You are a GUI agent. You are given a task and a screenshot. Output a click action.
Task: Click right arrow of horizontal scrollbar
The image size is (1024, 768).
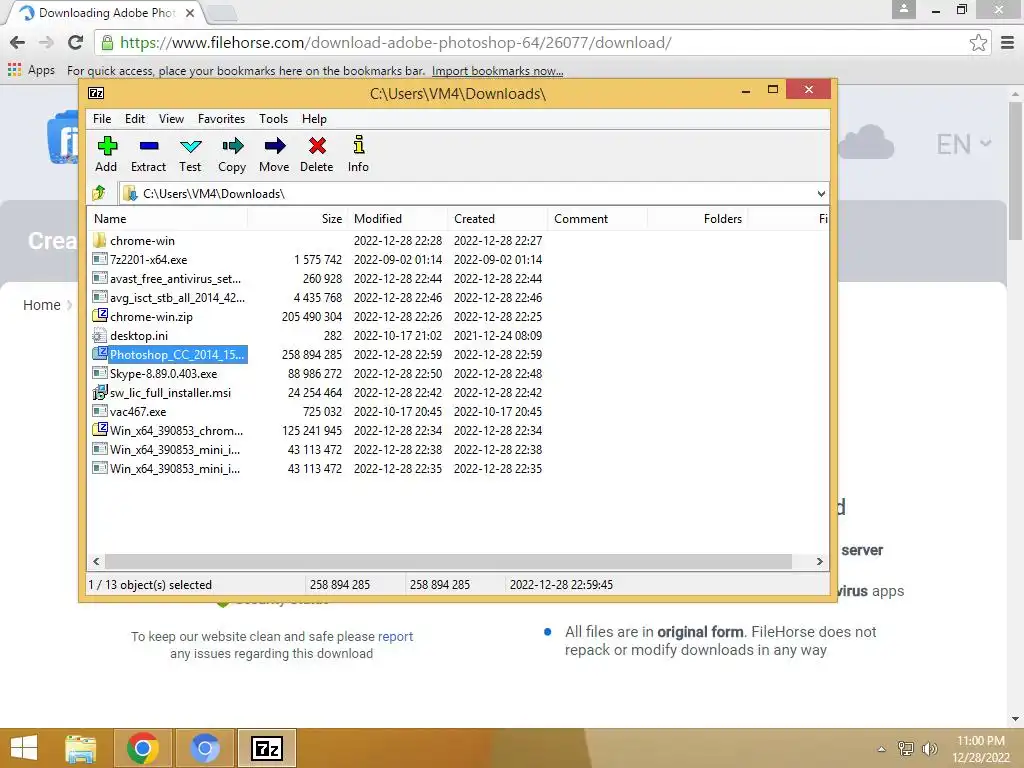tap(820, 562)
